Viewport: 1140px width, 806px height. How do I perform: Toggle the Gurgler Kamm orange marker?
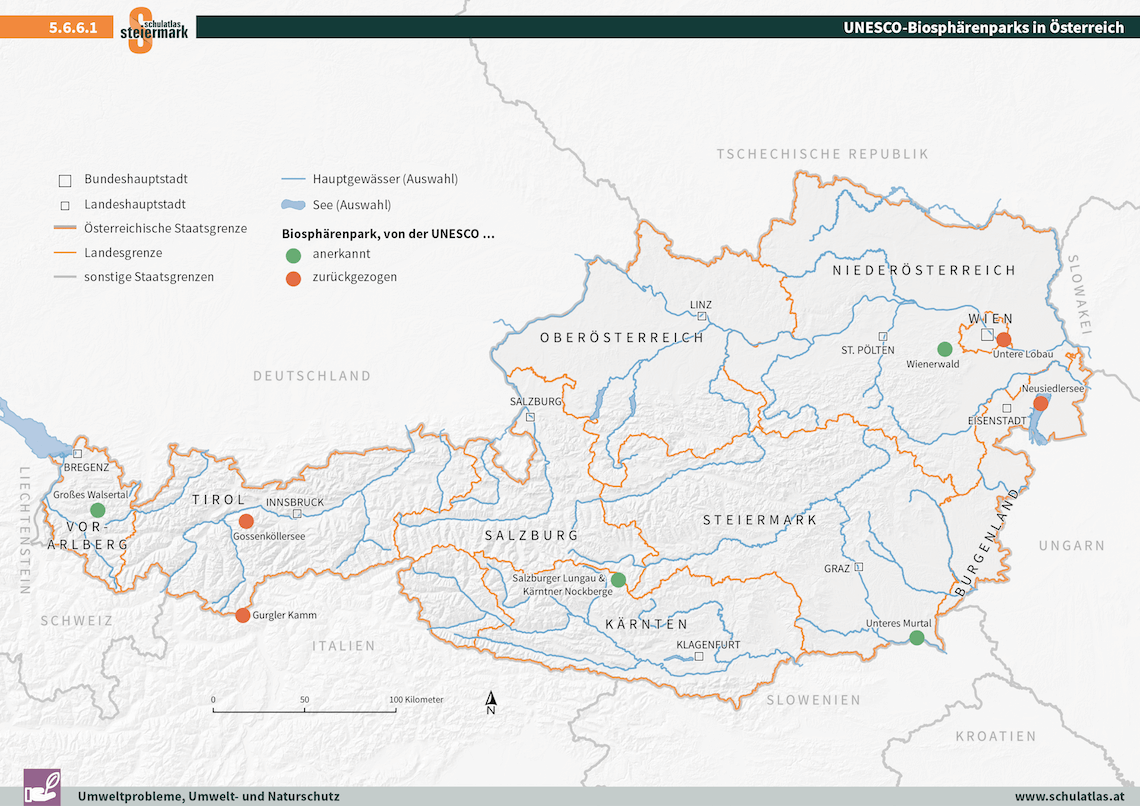point(243,615)
